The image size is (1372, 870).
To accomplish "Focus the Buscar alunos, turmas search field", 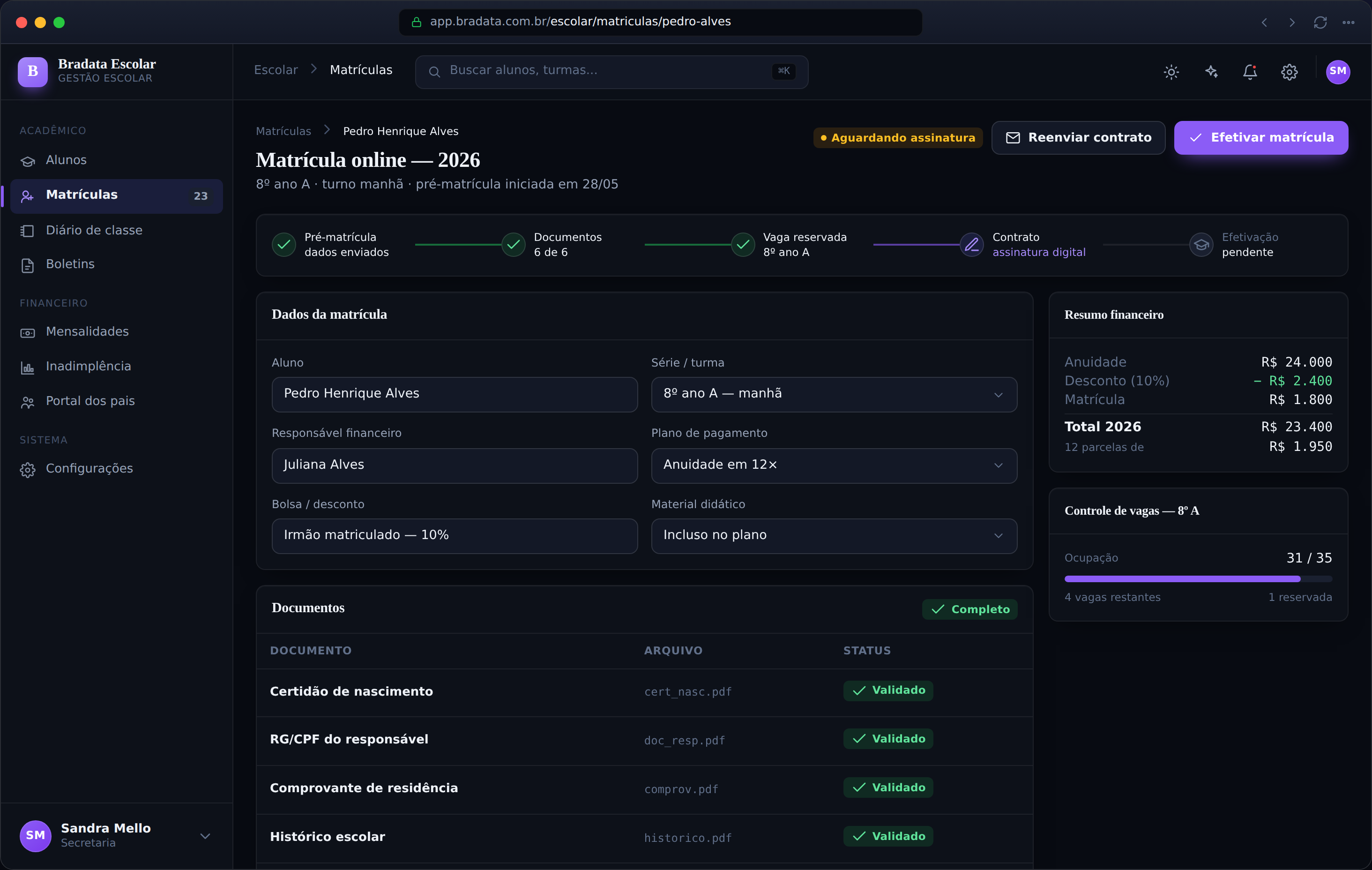I will pos(611,72).
